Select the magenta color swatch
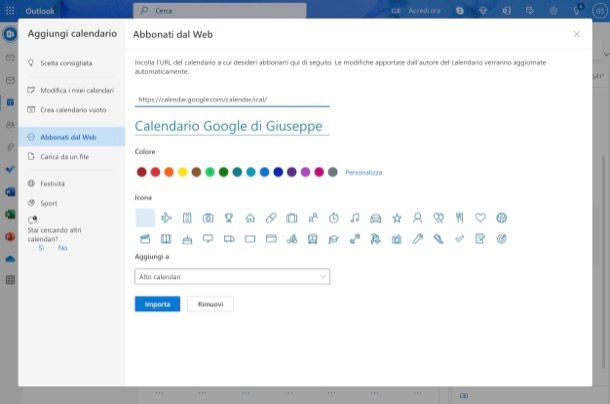 (x=319, y=172)
